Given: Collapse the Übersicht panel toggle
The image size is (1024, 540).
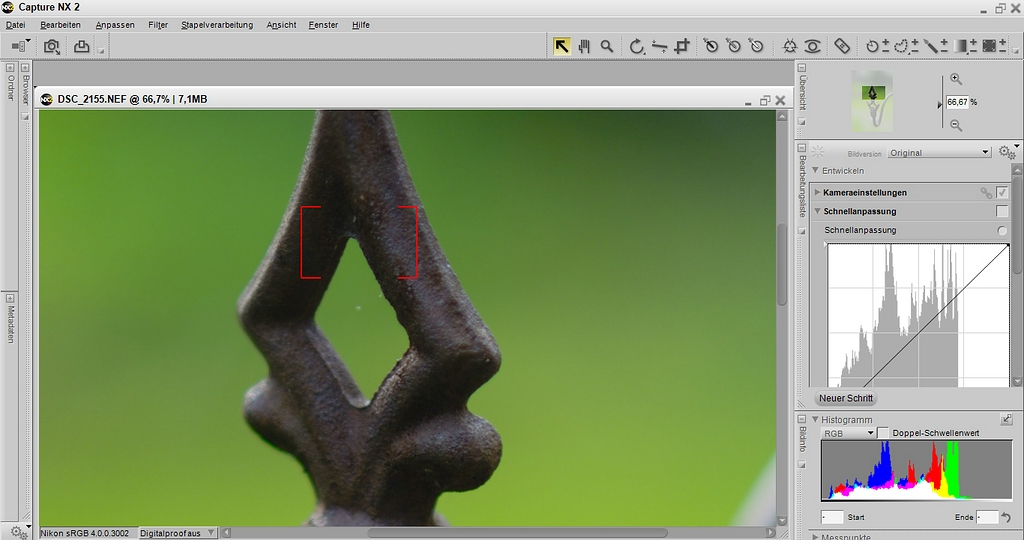Looking at the screenshot, I should (x=802, y=68).
